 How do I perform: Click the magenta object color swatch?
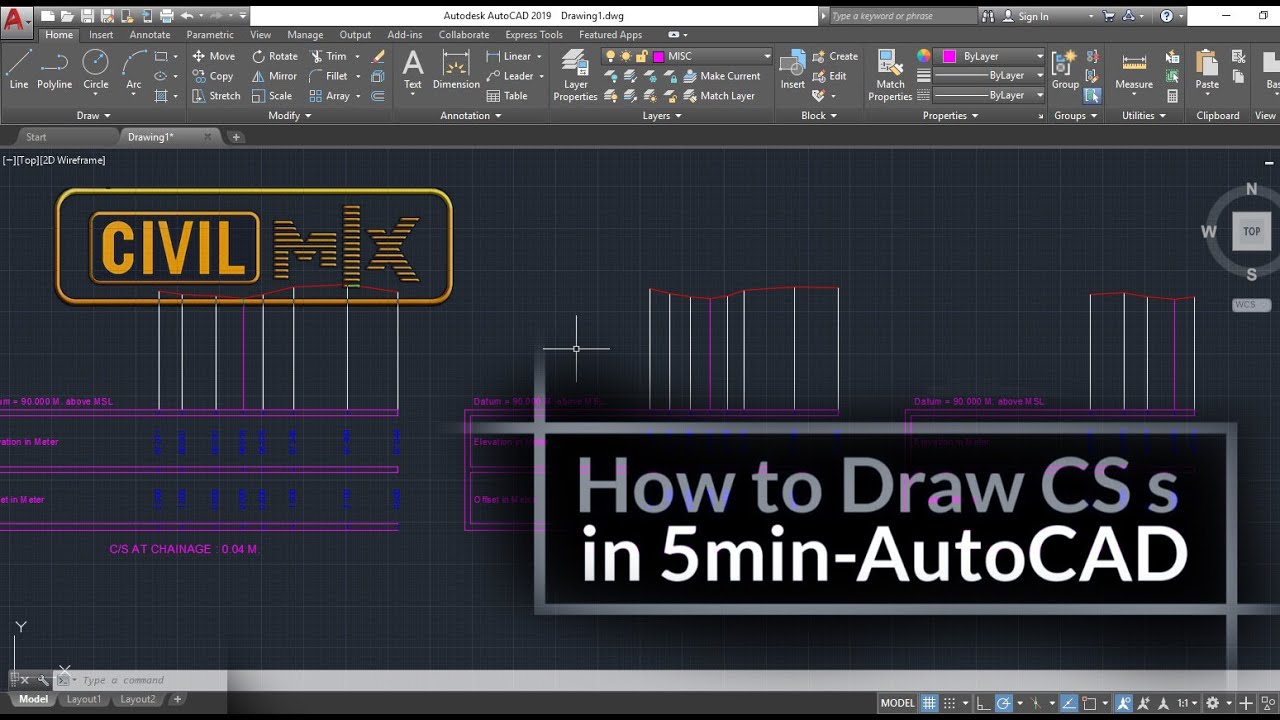tap(949, 56)
